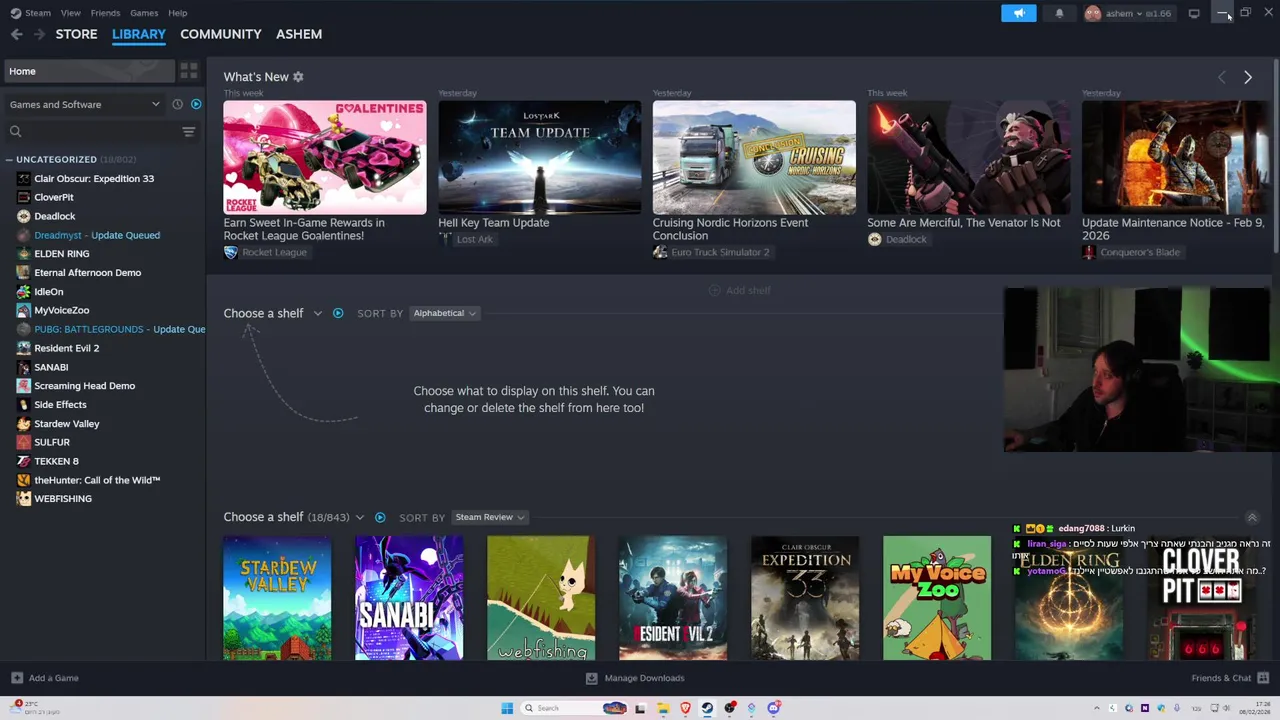Open the announcements megaphone button
Screen dimensions: 1280x720
pos(1019,13)
